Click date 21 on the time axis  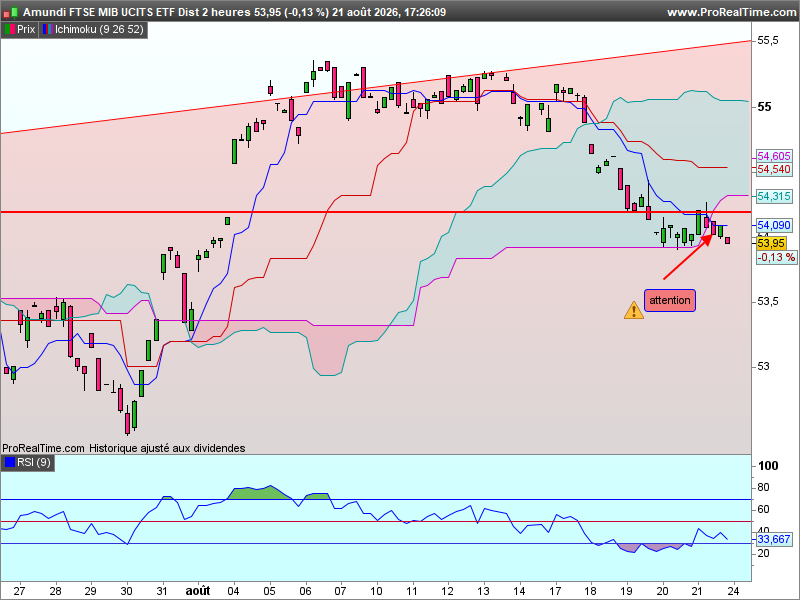point(698,591)
